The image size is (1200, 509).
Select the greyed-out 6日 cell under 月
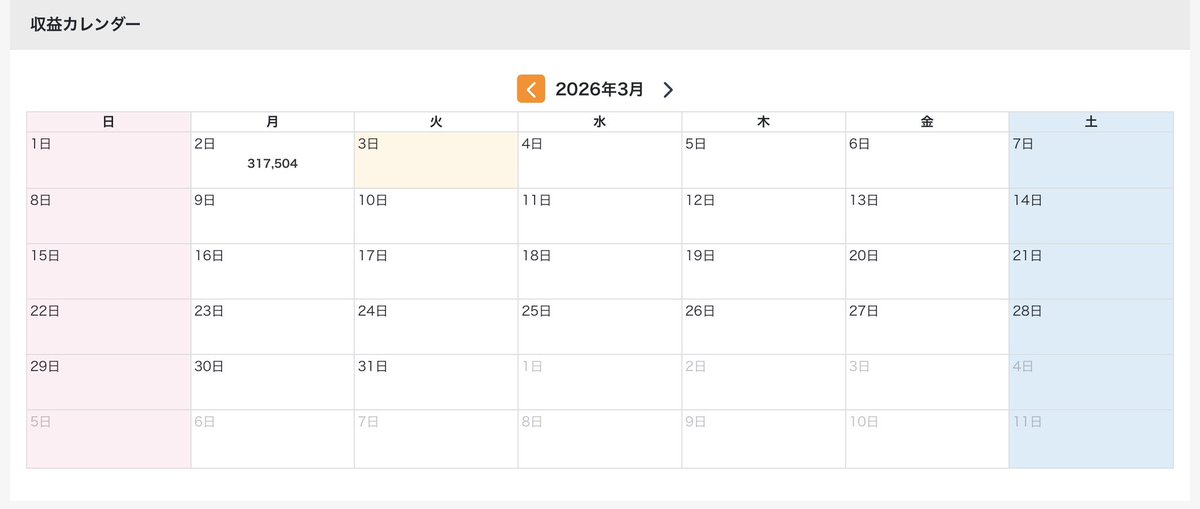273,439
